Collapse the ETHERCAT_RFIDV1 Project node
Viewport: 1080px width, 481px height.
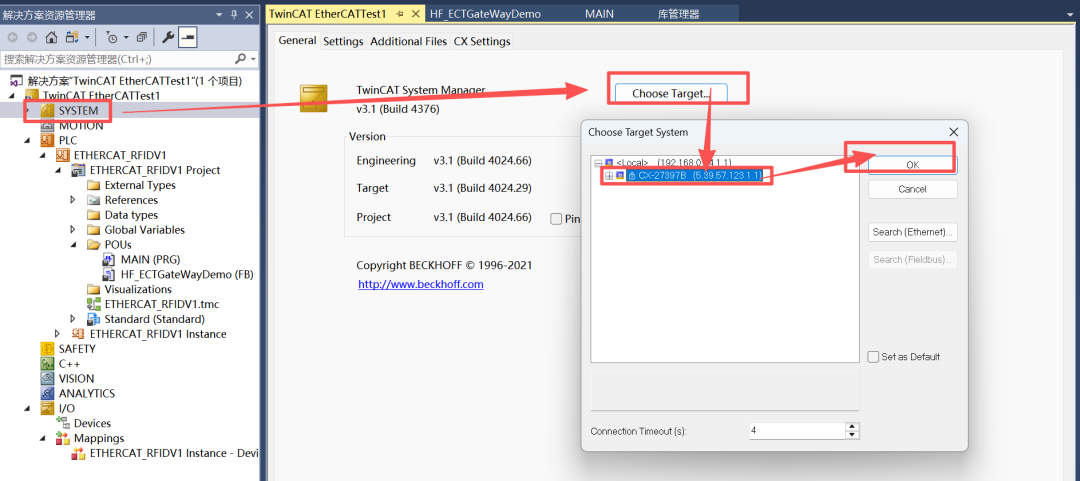59,170
